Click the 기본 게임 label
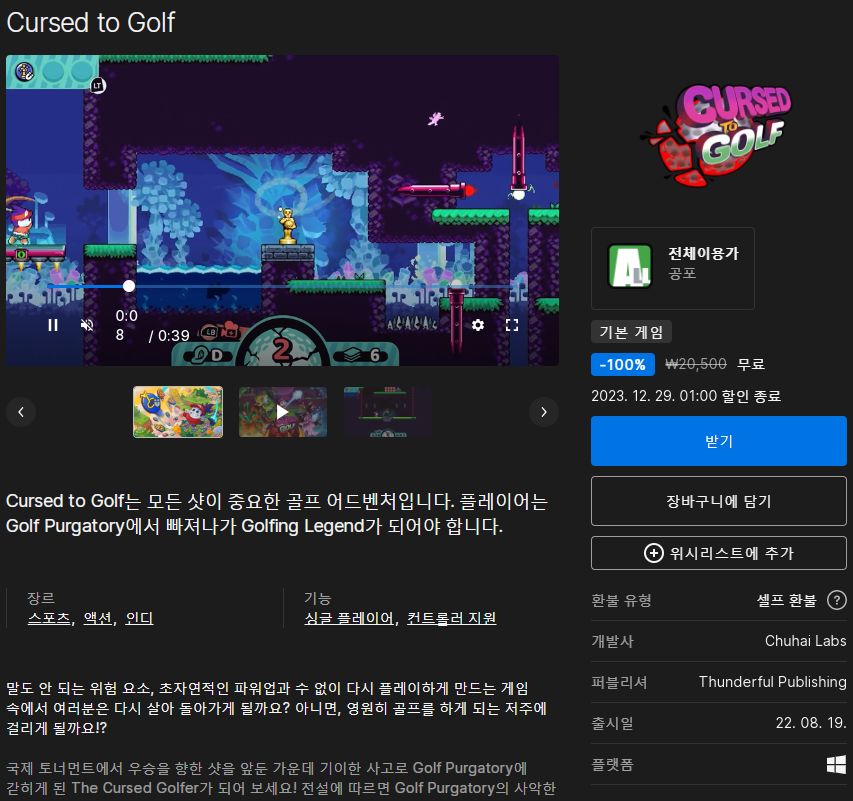This screenshot has width=853, height=801. coord(631,332)
